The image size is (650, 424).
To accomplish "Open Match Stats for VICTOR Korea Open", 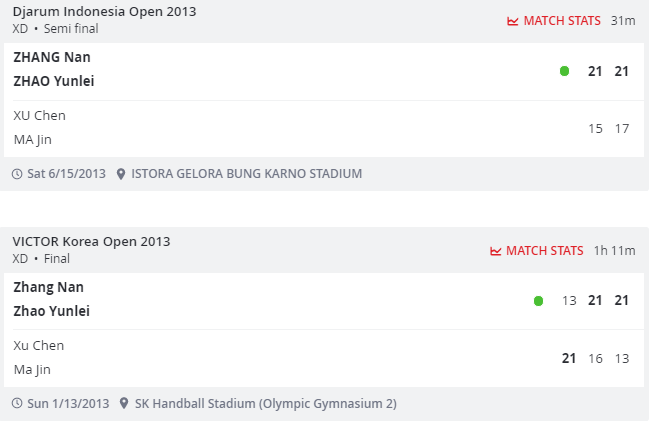I will [545, 250].
